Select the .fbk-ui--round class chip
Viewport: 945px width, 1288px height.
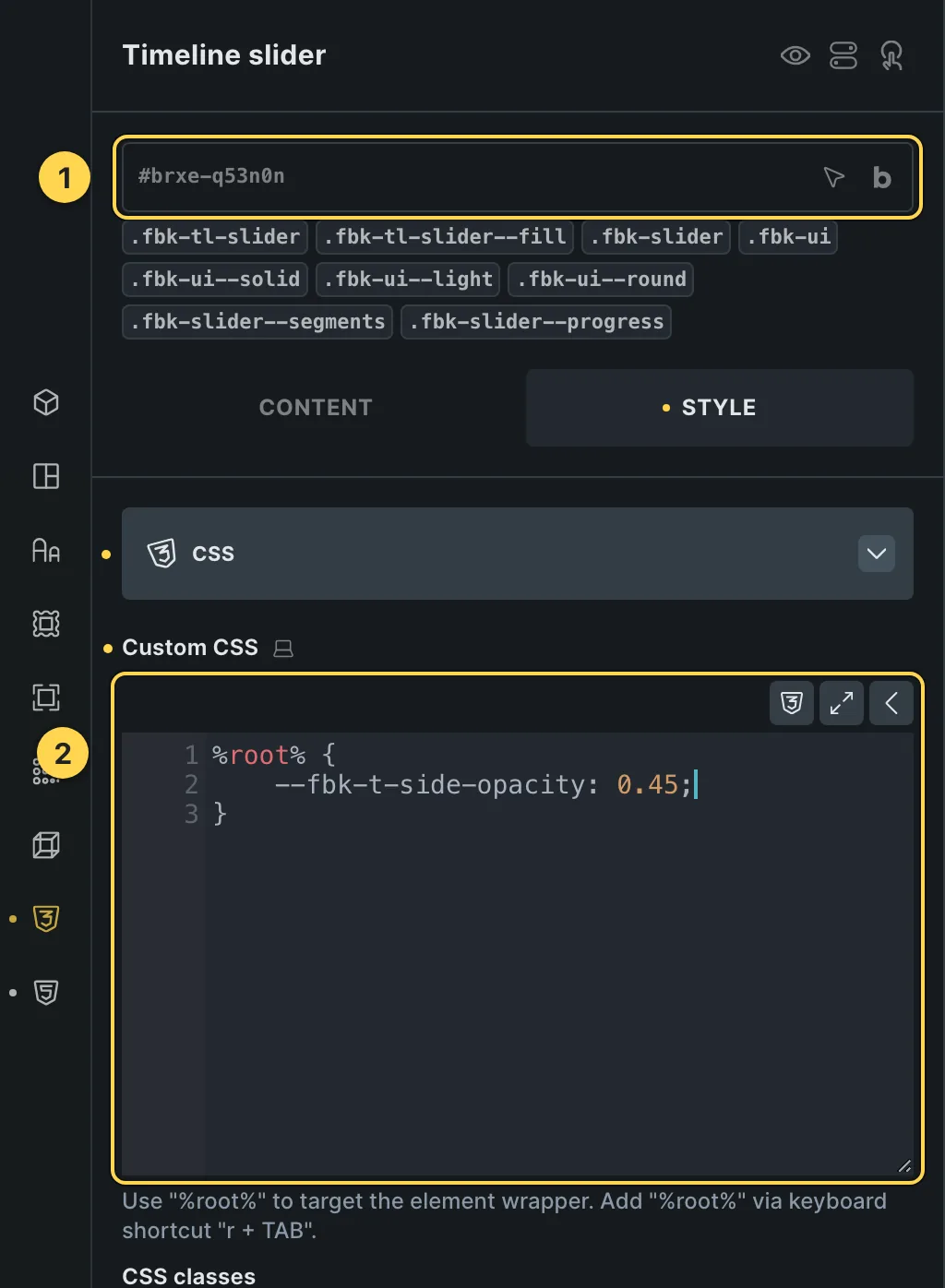601,280
